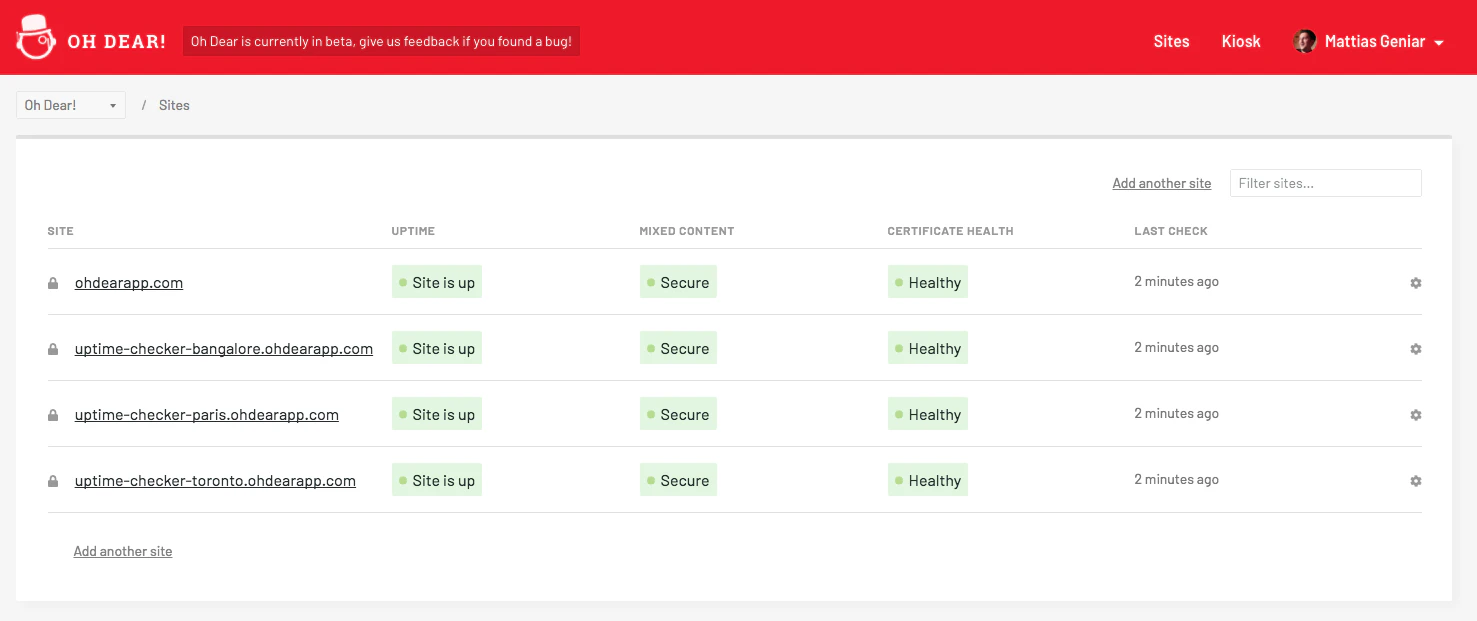
Task: Open settings gear for uptime-checker-bangalore row
Action: 1415,349
